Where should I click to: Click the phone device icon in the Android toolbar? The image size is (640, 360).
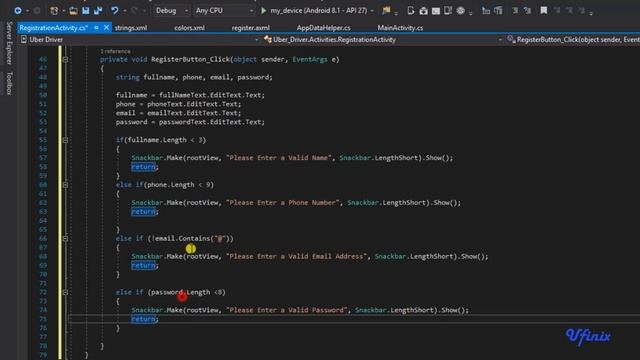point(411,11)
